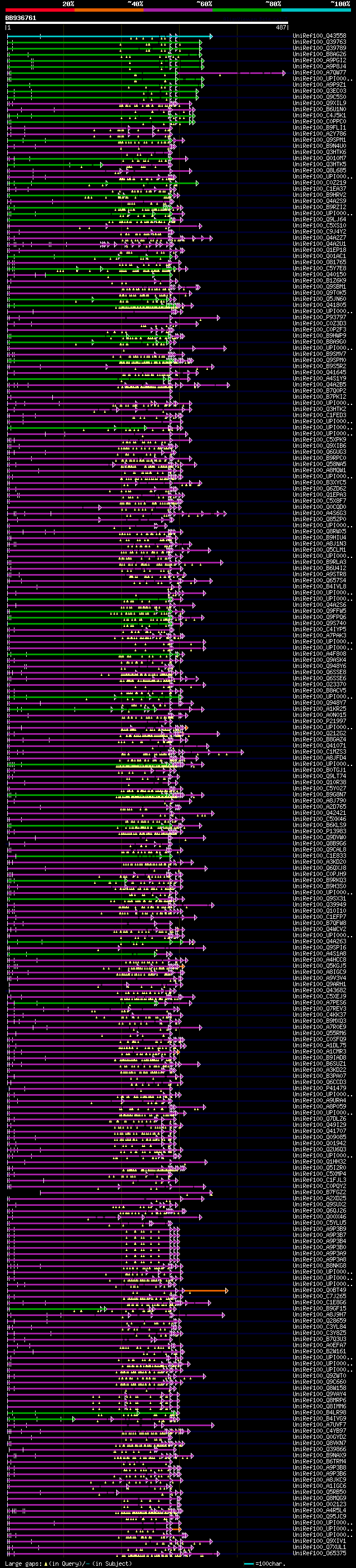
Task: Click the query name BB936761
Action: [x=21, y=18]
